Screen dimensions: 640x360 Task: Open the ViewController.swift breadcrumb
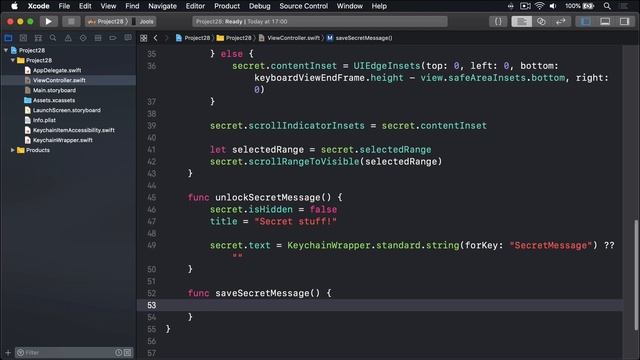289,38
